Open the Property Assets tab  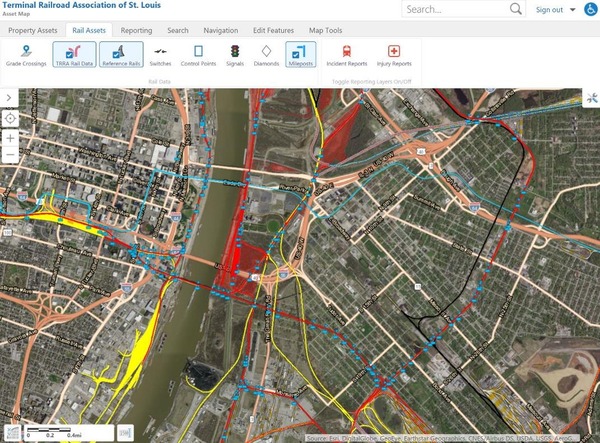(x=33, y=30)
